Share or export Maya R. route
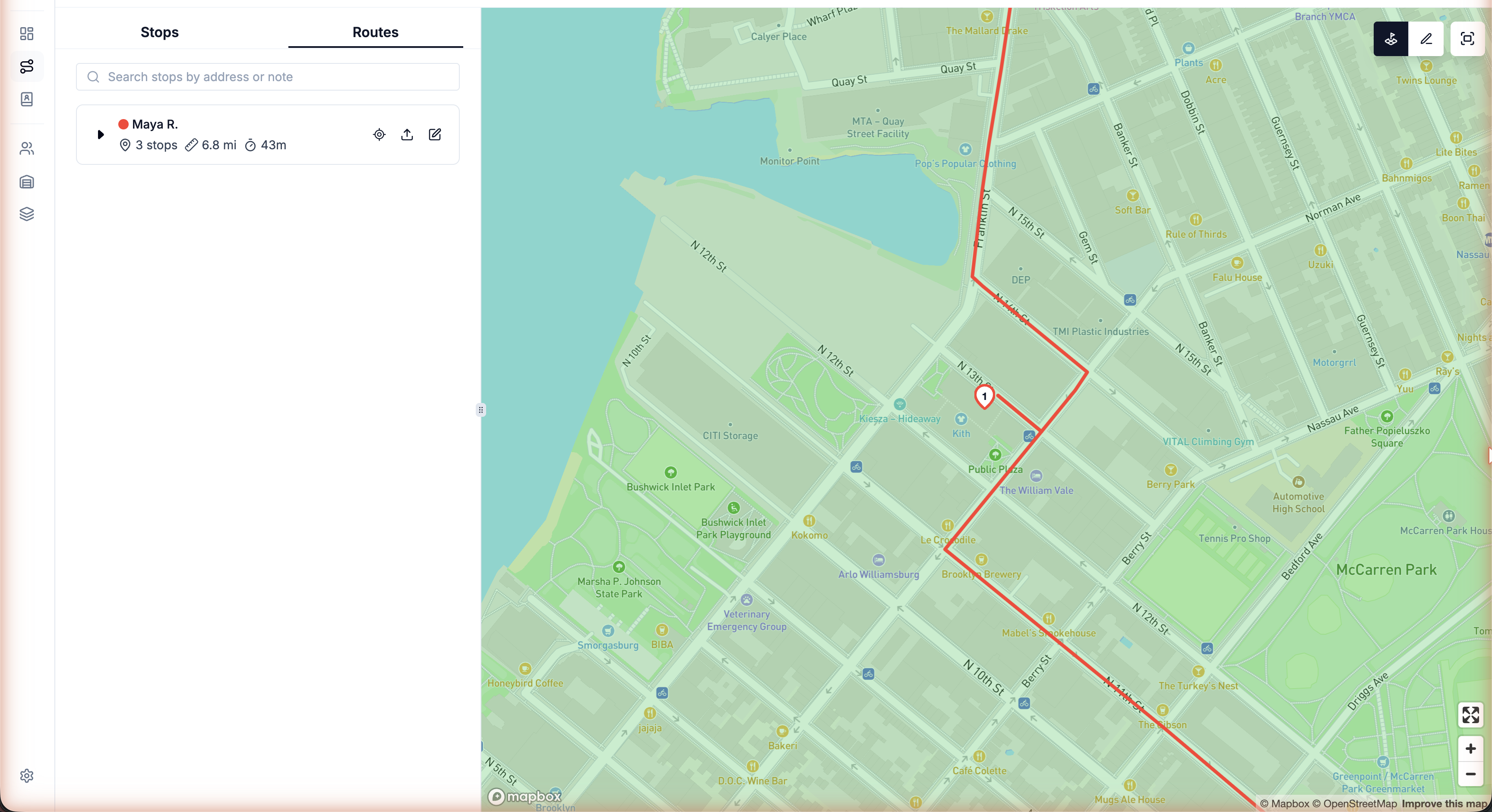 407,134
